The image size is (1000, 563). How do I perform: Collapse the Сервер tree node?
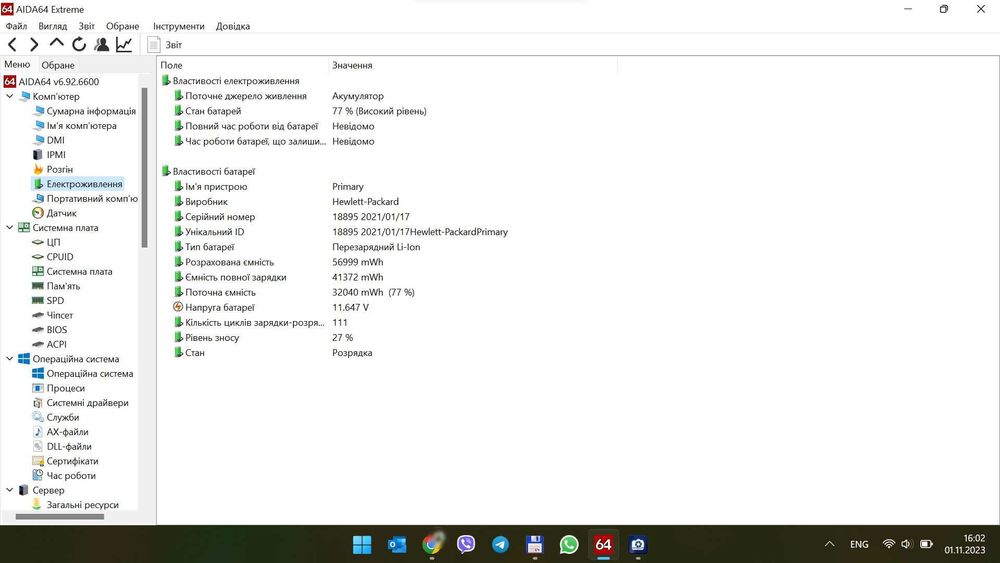pos(10,490)
